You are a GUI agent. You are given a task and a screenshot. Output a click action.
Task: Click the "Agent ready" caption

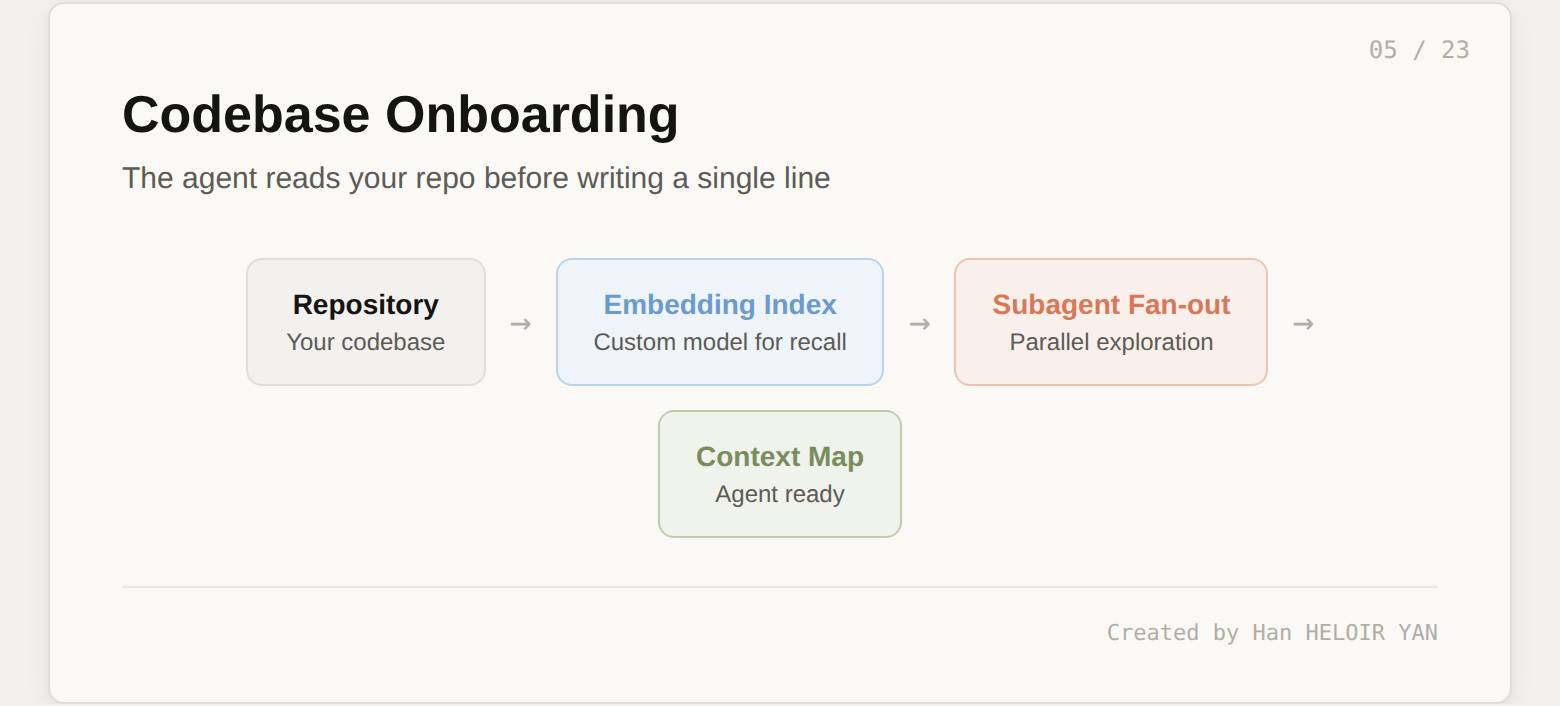pyautogui.click(x=780, y=494)
